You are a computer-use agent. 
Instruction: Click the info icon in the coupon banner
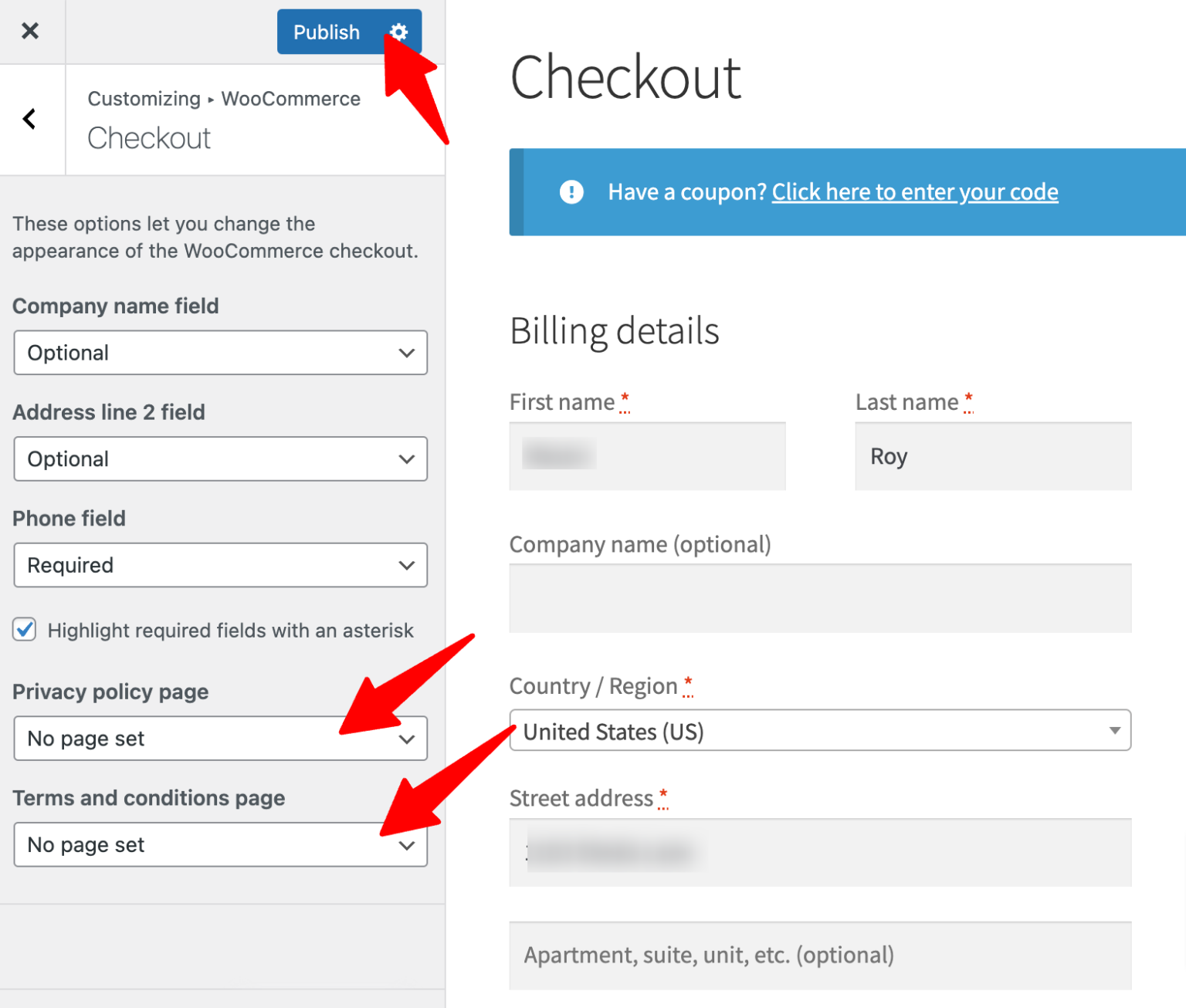point(571,191)
